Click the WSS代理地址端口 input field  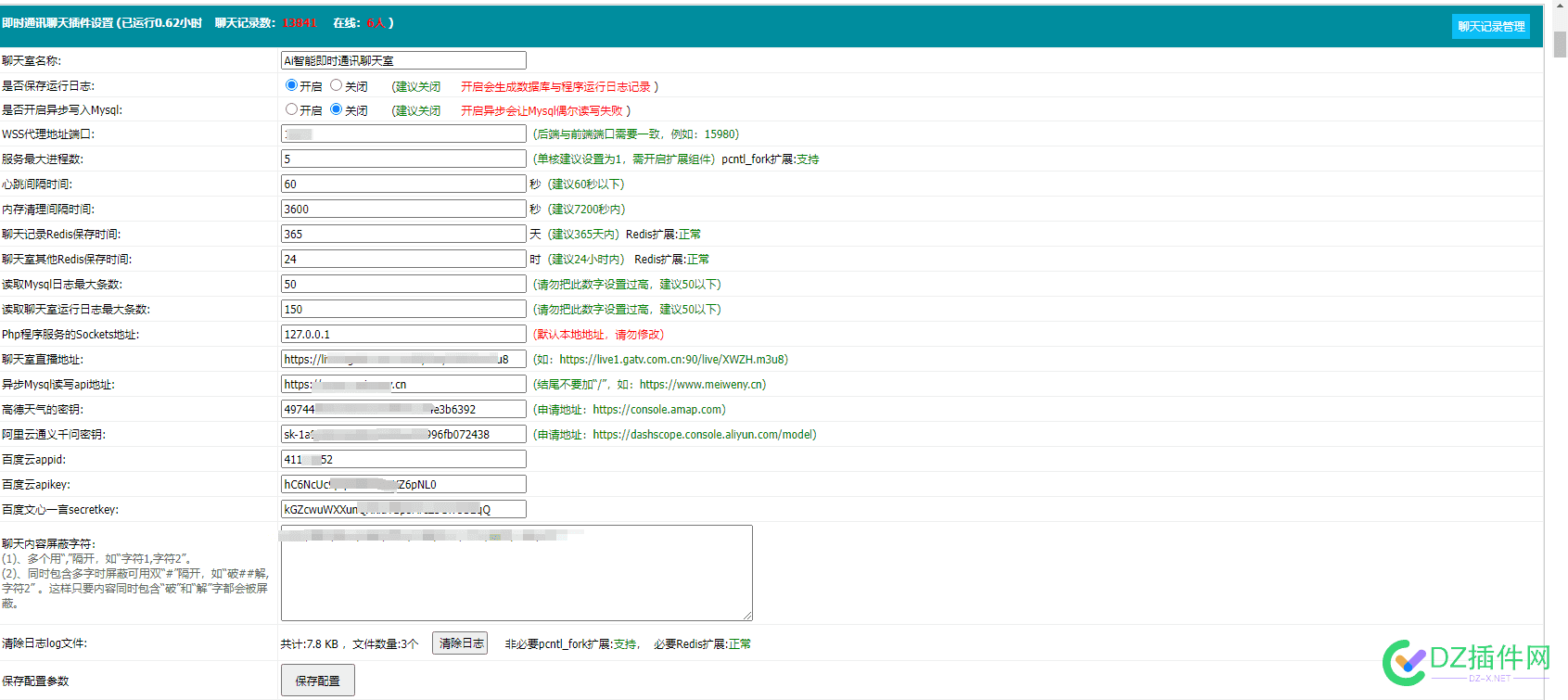[x=403, y=134]
